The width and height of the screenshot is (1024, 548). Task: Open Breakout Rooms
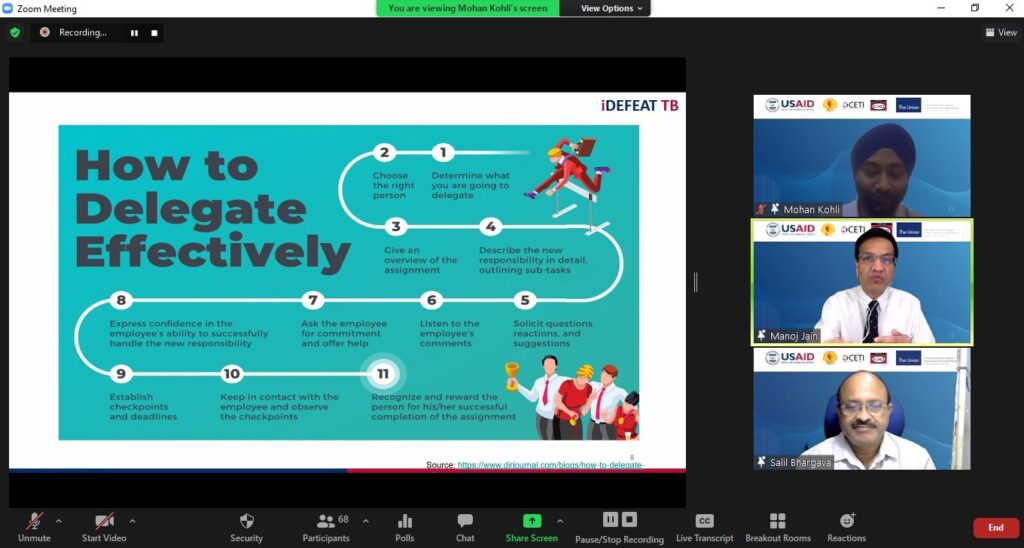pos(777,521)
